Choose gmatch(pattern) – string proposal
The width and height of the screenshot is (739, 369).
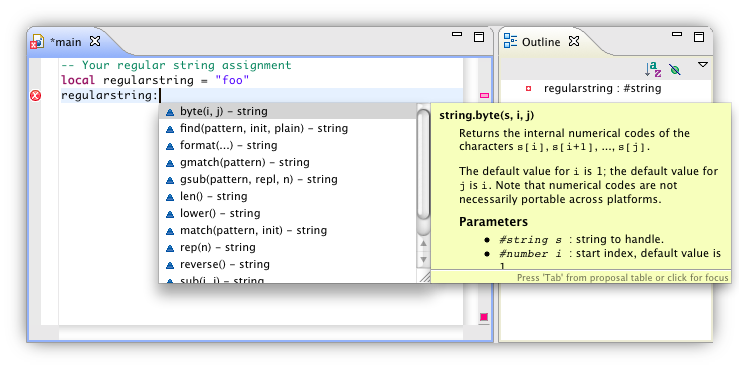tap(288, 162)
